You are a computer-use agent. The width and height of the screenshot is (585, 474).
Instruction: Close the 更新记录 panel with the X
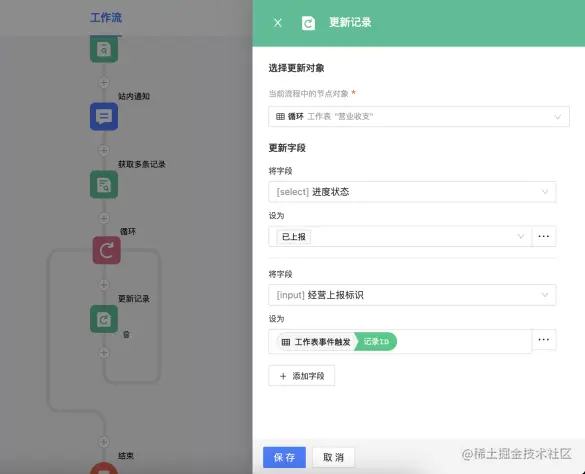coord(278,23)
